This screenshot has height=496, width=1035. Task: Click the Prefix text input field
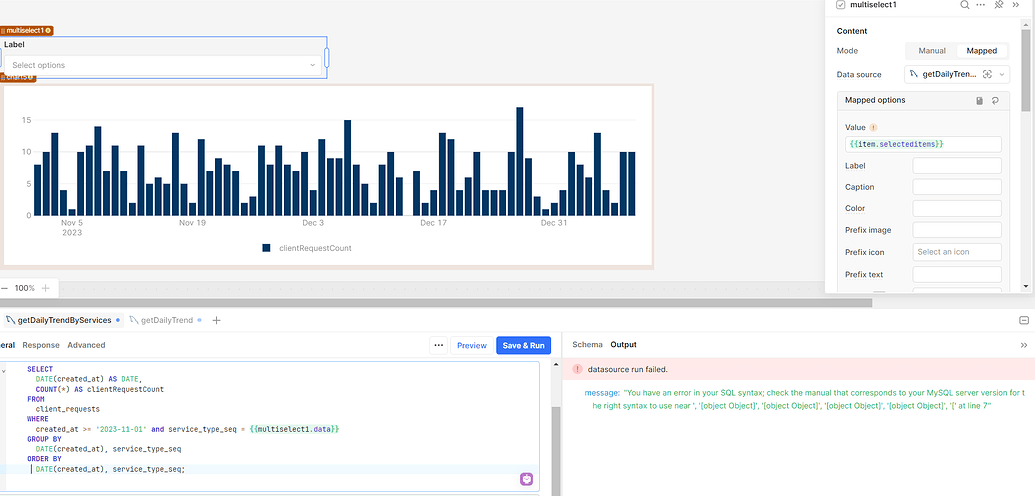[x=957, y=274]
